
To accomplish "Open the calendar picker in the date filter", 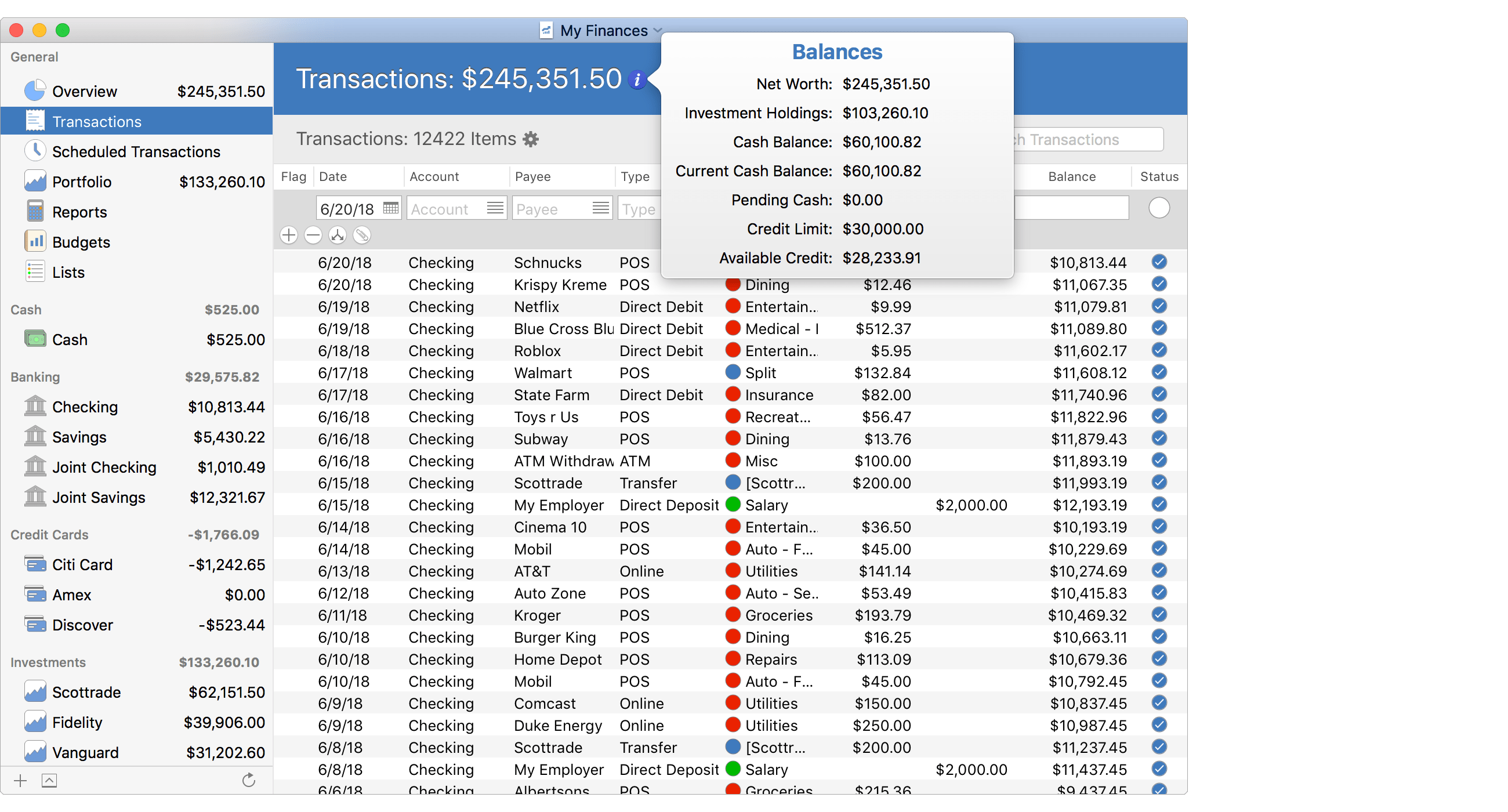I will pyautogui.click(x=390, y=208).
